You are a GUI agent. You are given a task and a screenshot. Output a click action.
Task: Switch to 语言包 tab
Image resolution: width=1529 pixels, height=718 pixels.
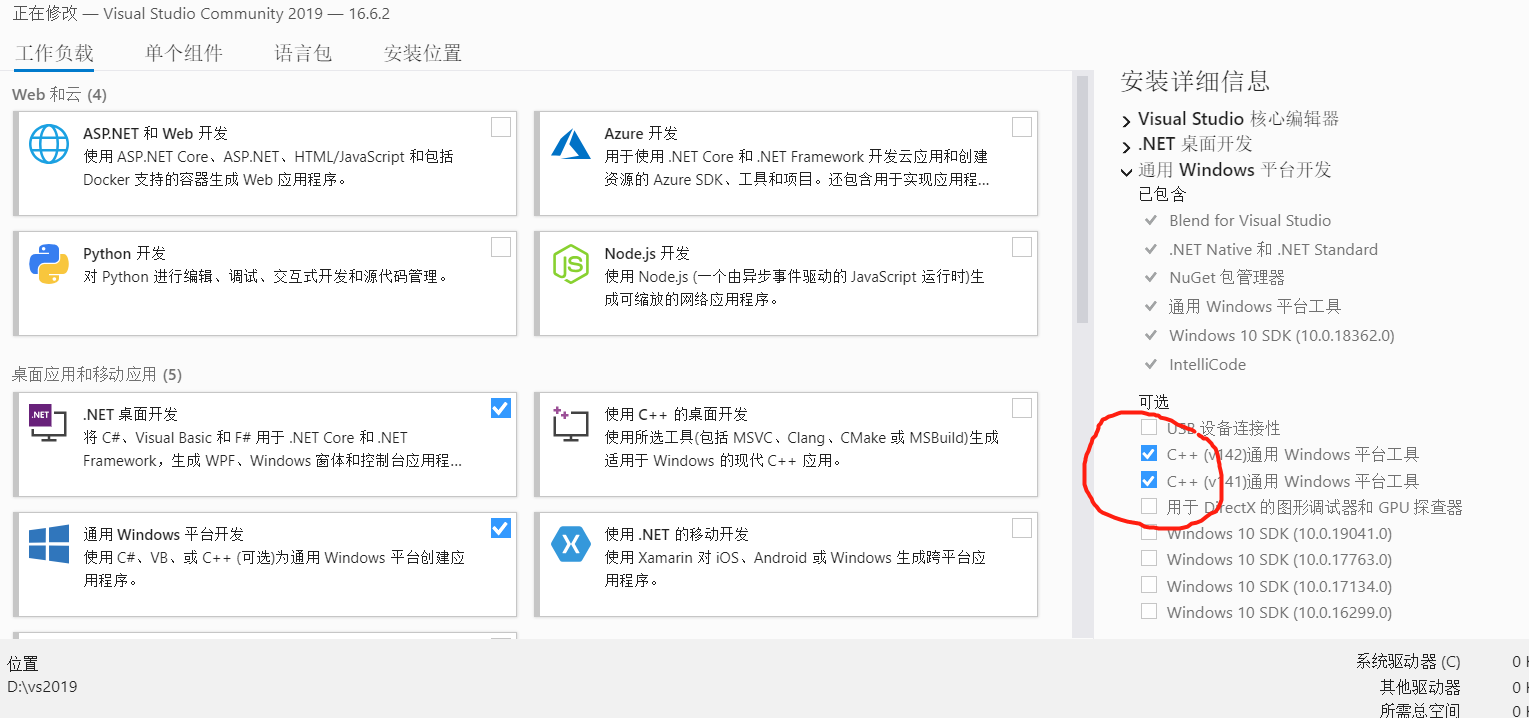[x=303, y=54]
